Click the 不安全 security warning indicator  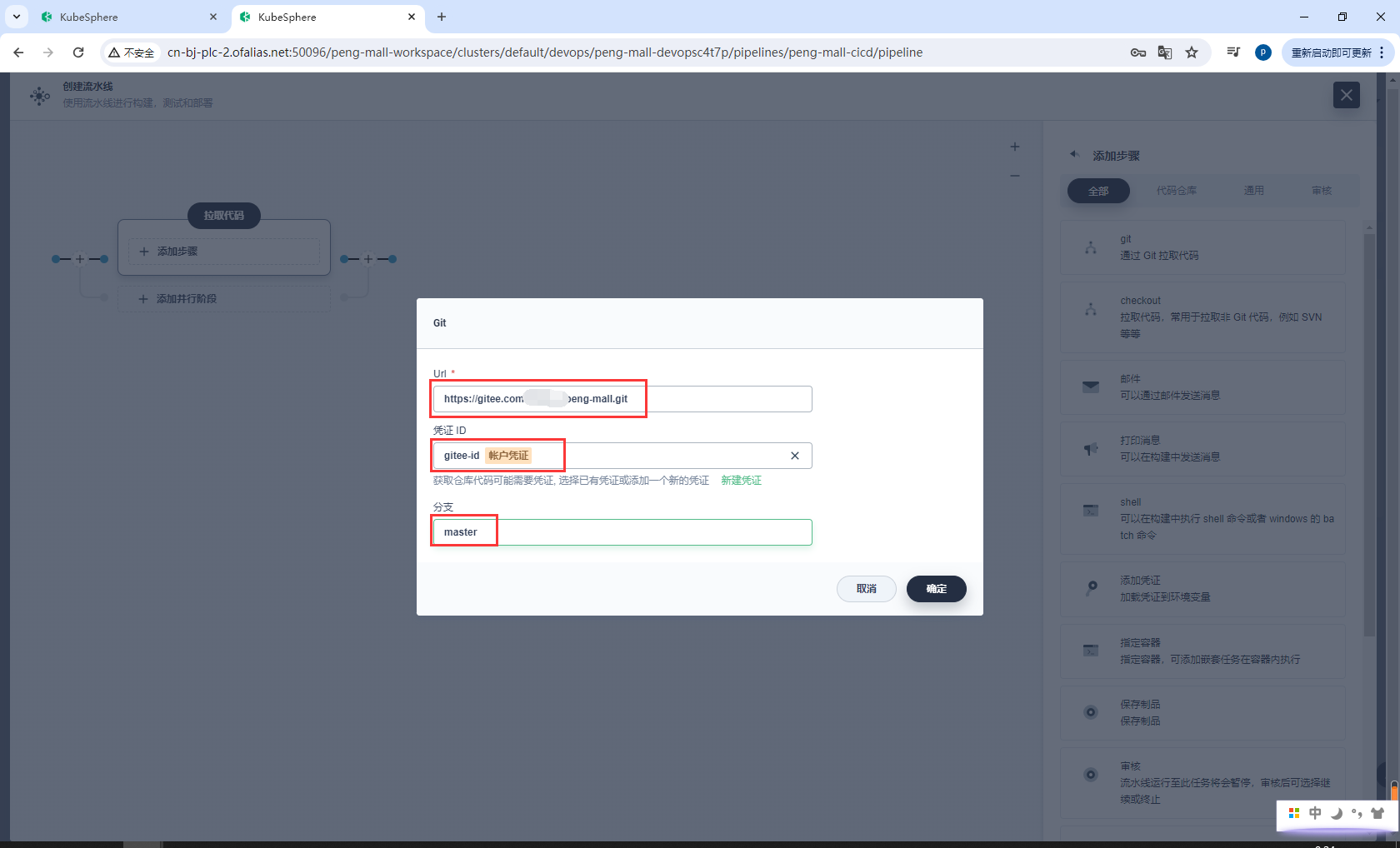tap(132, 52)
